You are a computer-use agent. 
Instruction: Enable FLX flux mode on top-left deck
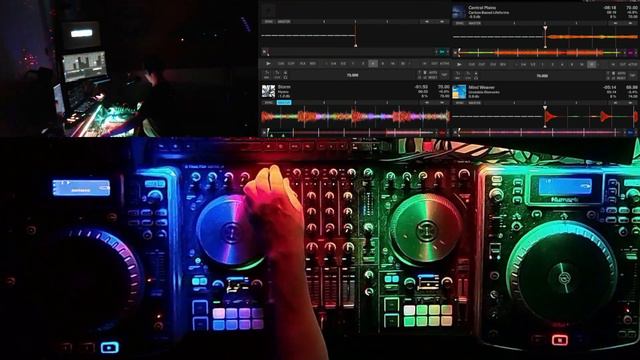tap(302, 64)
